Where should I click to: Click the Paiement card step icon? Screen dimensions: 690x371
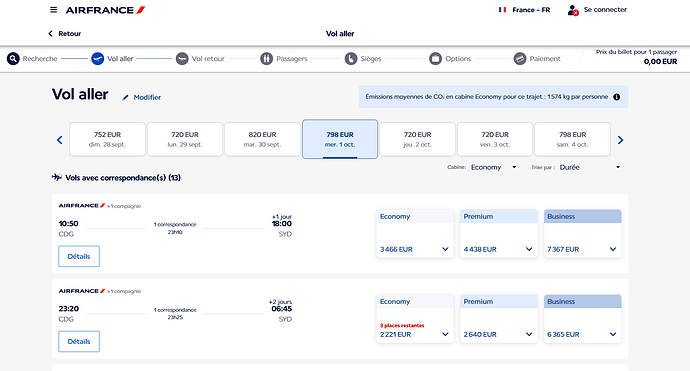click(520, 59)
